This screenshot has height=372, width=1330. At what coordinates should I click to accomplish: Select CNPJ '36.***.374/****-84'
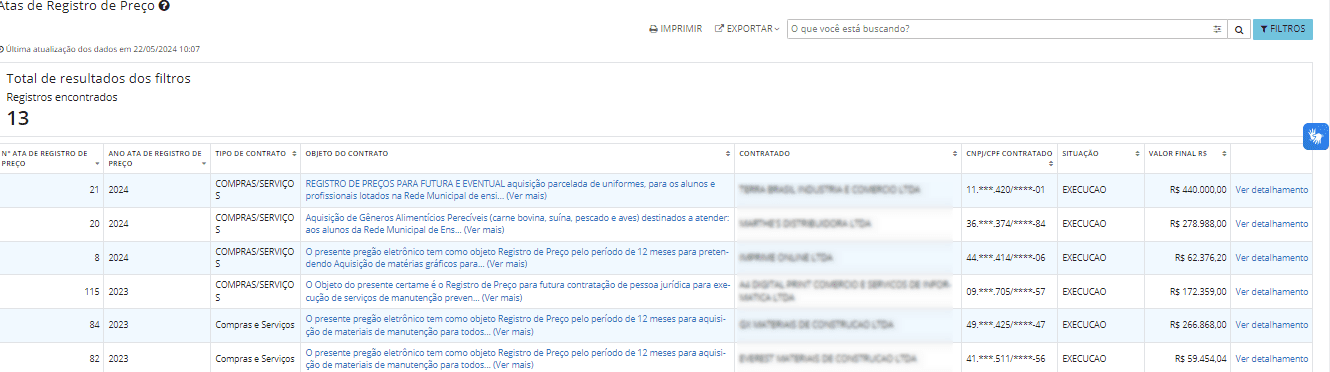click(1005, 223)
